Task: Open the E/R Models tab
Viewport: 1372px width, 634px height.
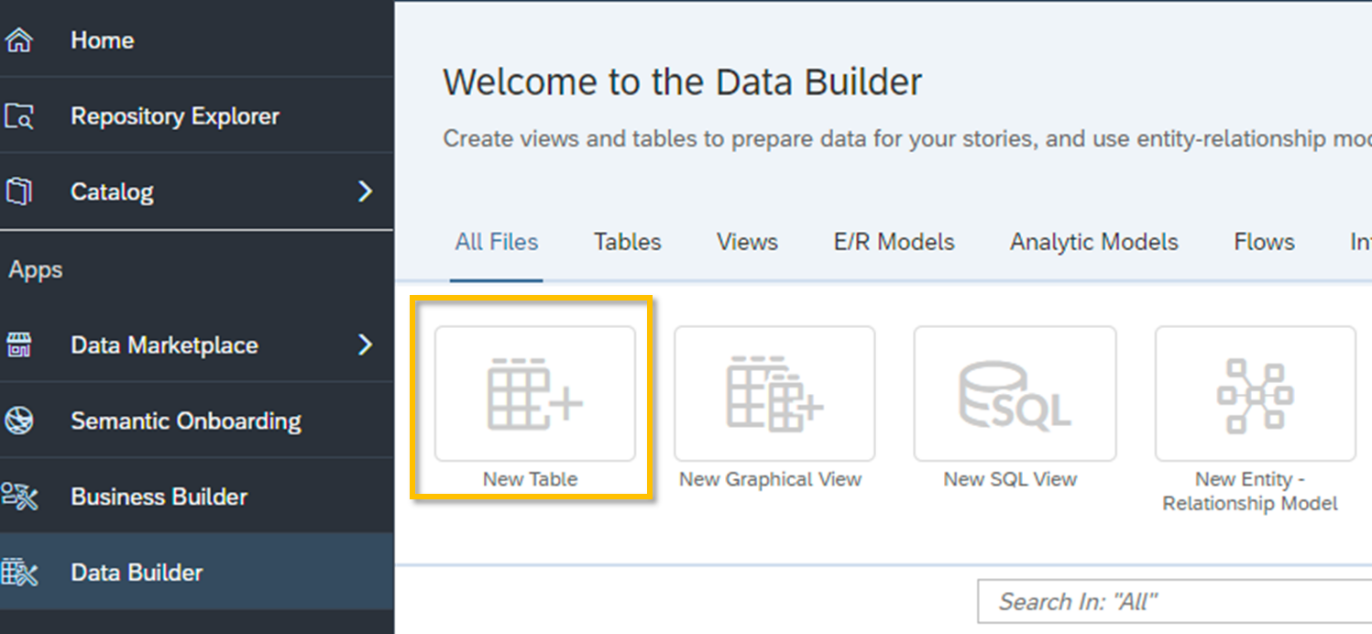Action: pos(893,241)
